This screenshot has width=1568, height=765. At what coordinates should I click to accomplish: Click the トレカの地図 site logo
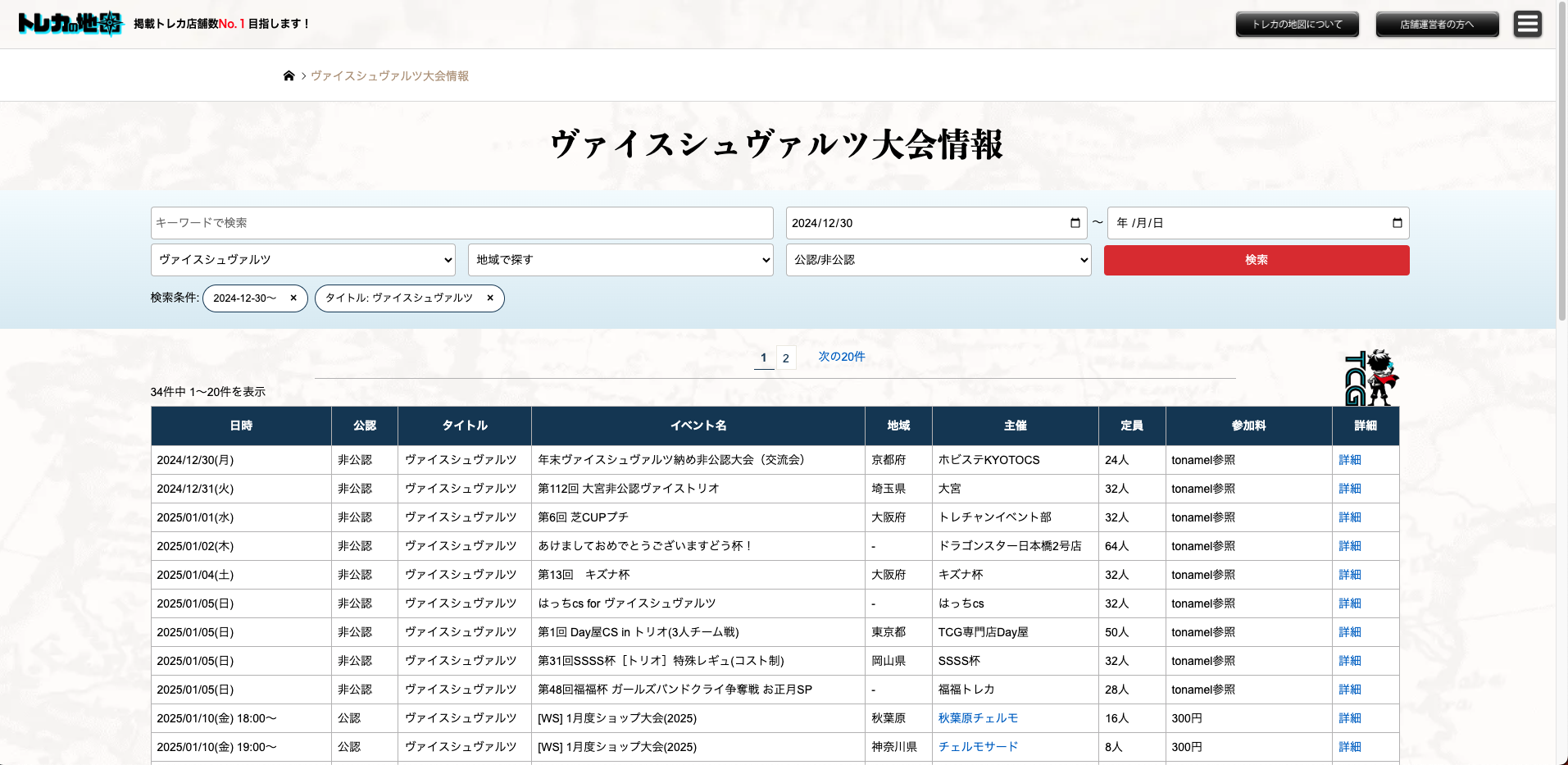(x=70, y=24)
